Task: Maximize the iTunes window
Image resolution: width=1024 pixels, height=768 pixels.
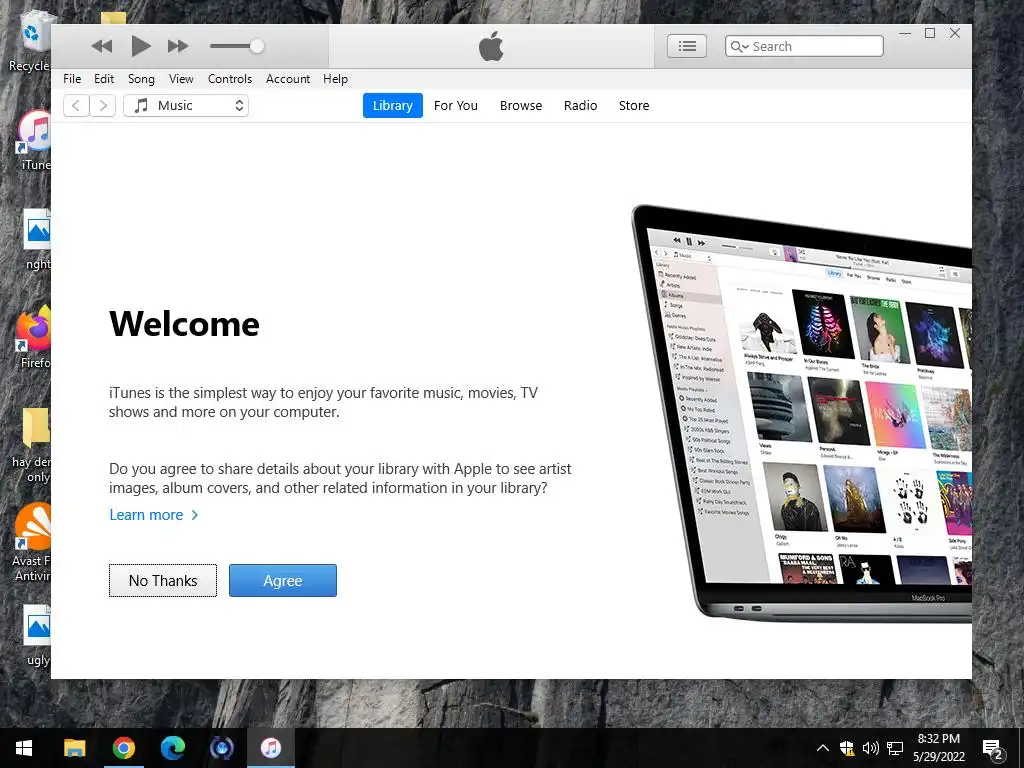Action: point(930,33)
